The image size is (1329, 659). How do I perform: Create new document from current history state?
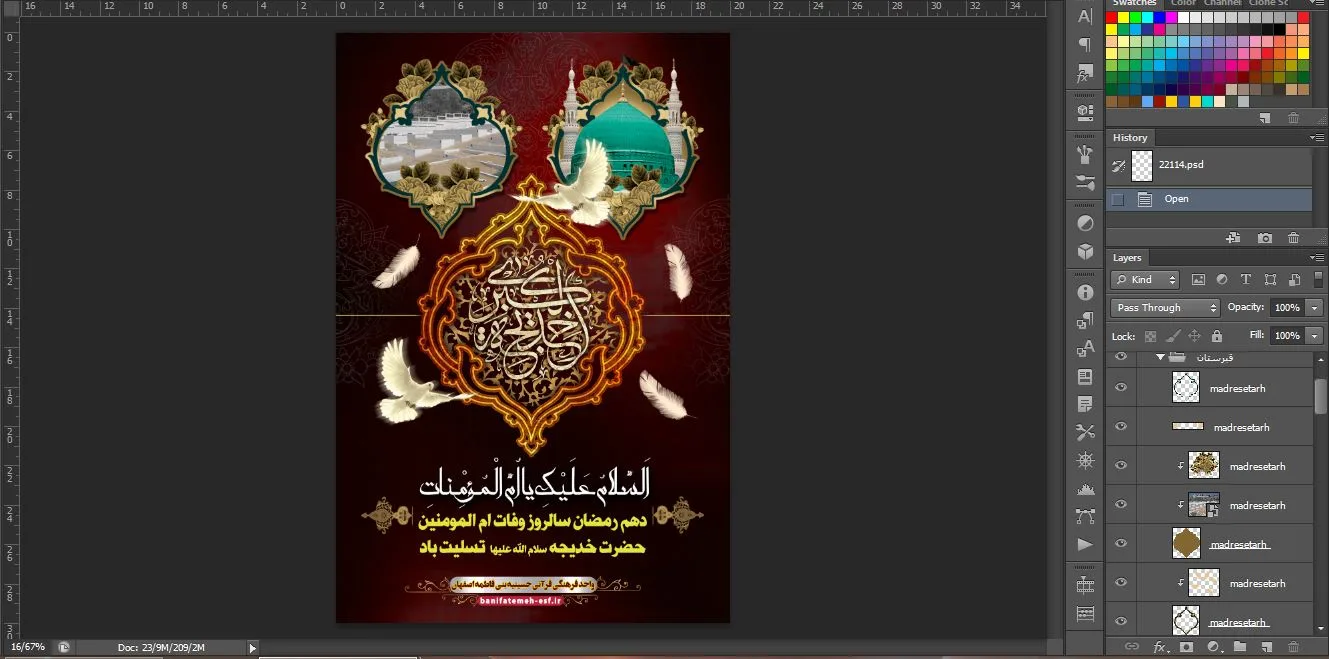(1234, 238)
